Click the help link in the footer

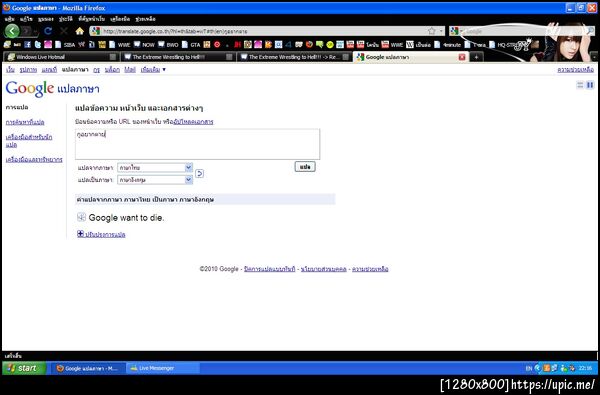pos(370,269)
